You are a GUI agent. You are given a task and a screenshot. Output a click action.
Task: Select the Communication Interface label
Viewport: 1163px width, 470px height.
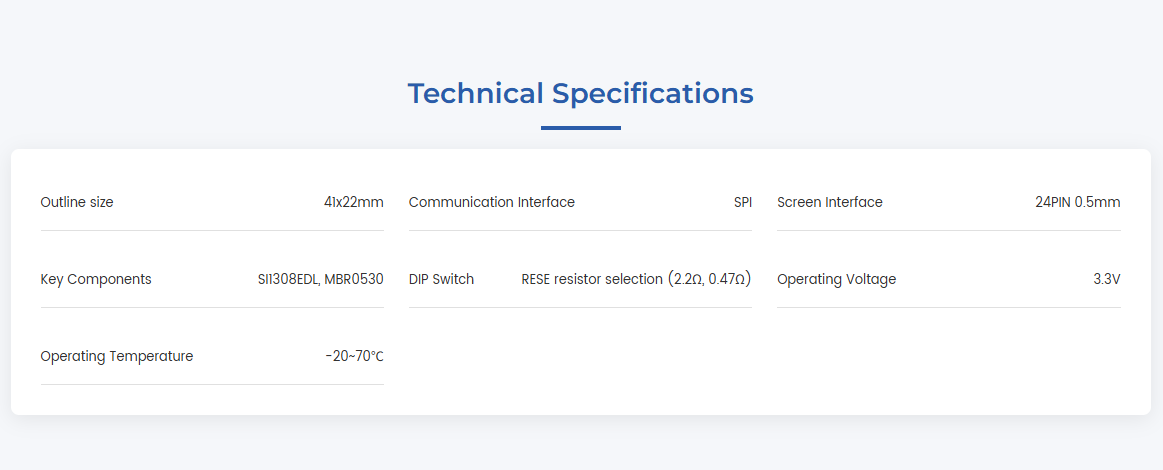pyautogui.click(x=492, y=202)
